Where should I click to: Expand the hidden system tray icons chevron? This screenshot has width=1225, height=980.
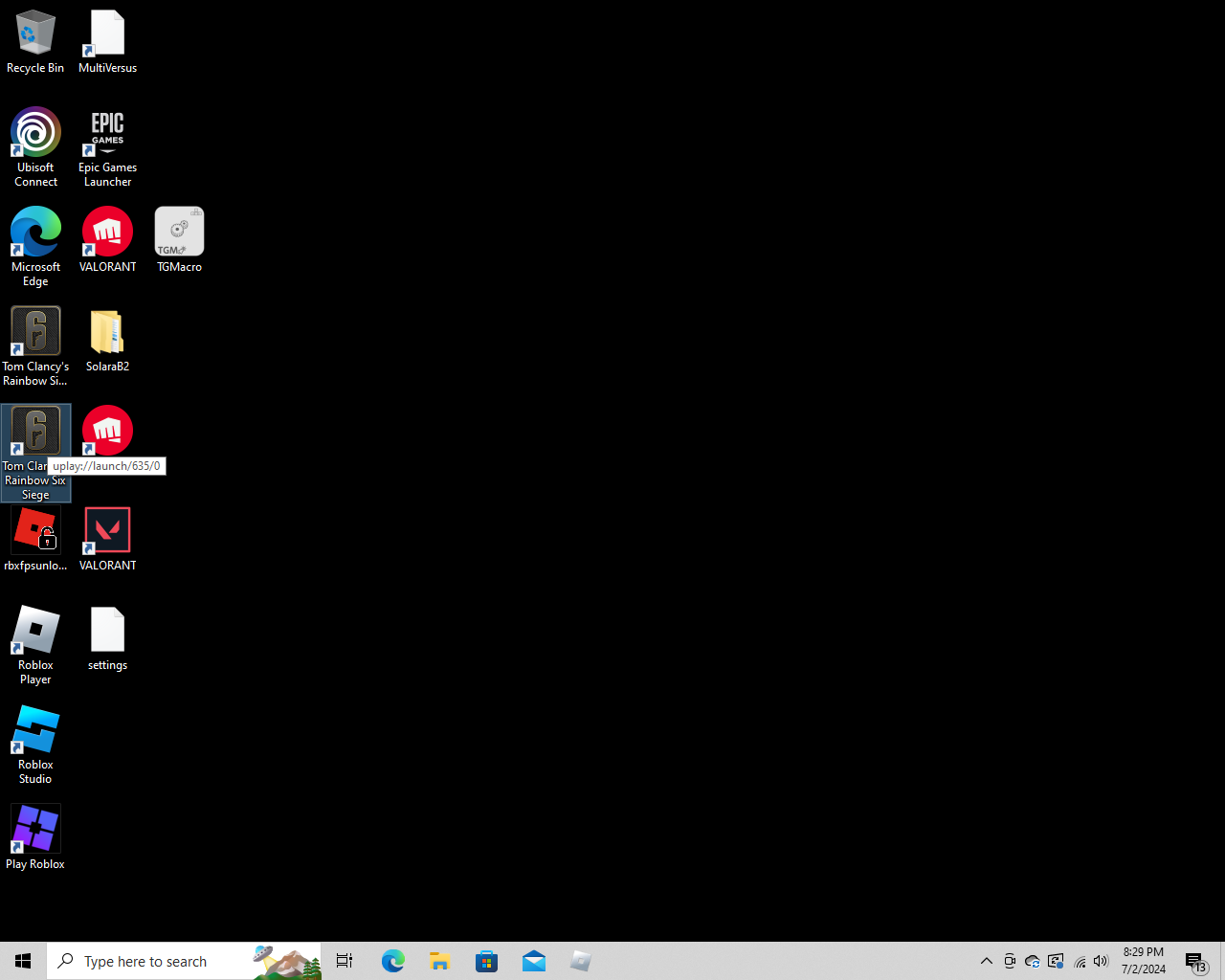(987, 961)
